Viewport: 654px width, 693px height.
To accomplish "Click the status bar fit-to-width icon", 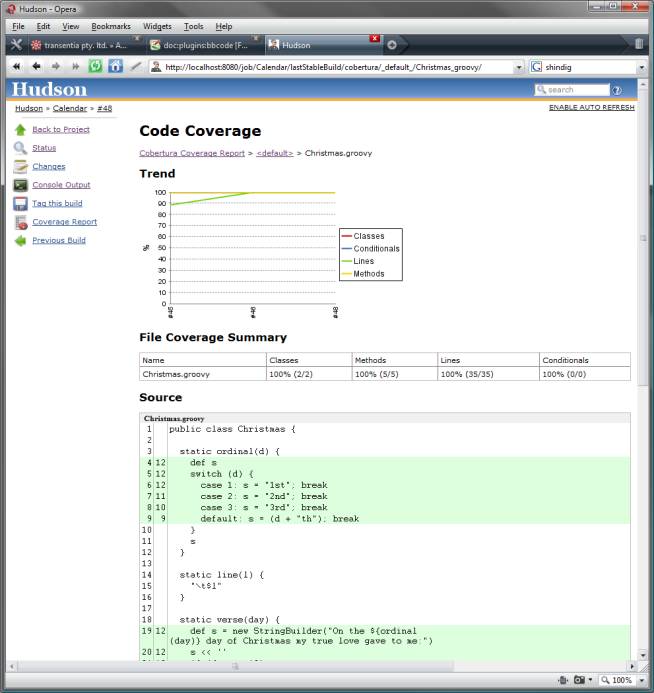I will click(563, 680).
